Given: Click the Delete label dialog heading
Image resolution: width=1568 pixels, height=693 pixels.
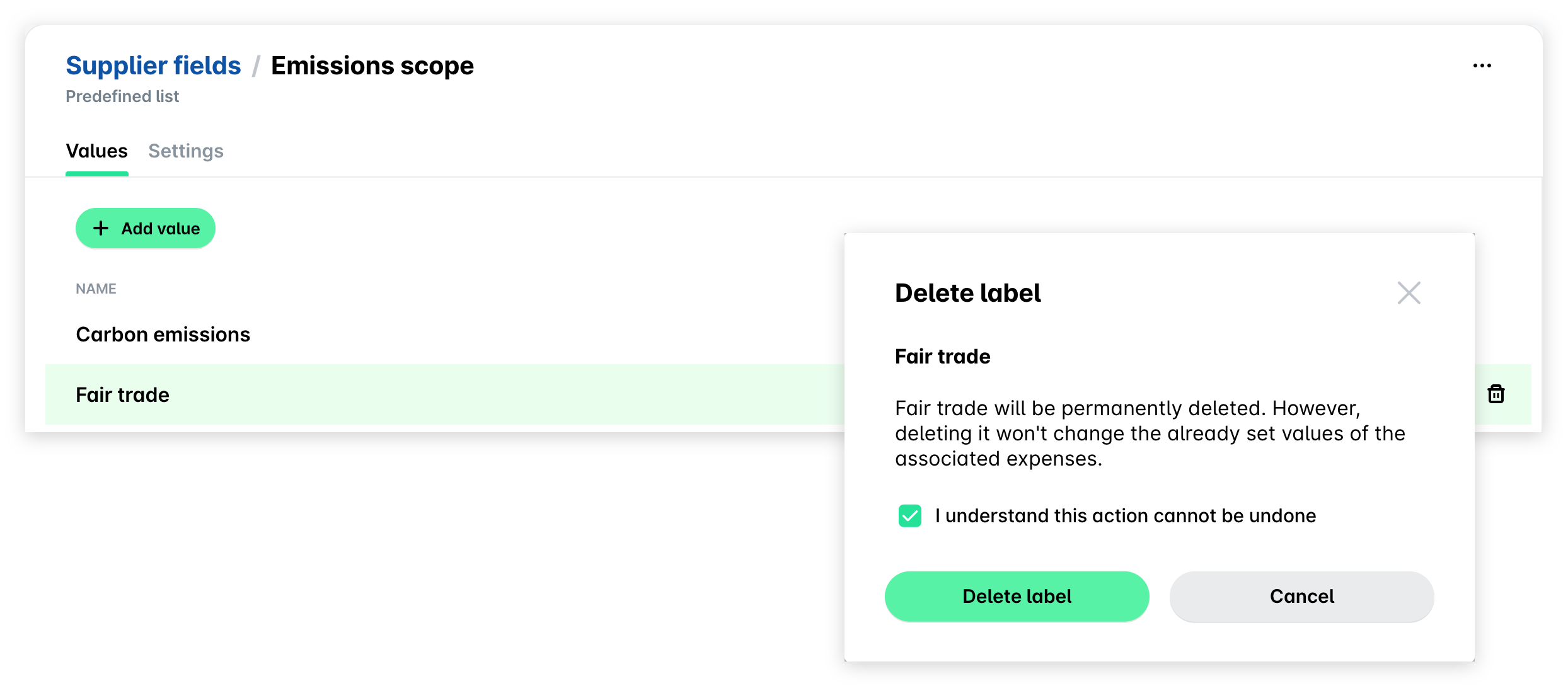Looking at the screenshot, I should tap(967, 293).
